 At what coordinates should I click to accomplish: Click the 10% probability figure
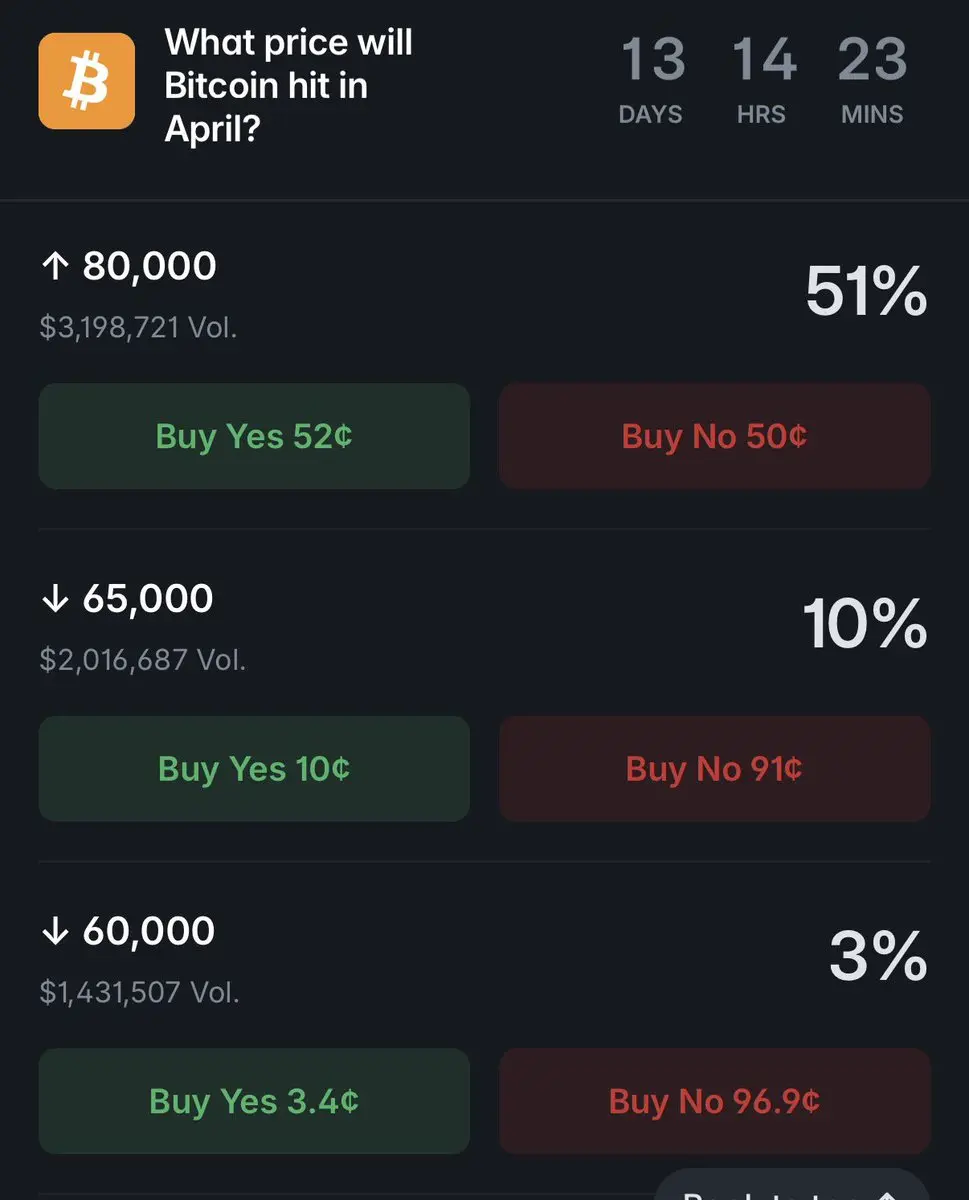(865, 625)
